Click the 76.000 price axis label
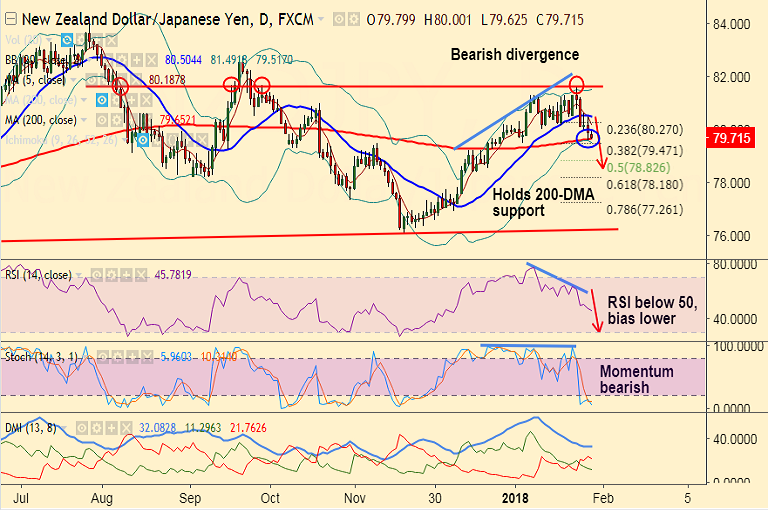This screenshot has width=768, height=513. click(x=732, y=236)
